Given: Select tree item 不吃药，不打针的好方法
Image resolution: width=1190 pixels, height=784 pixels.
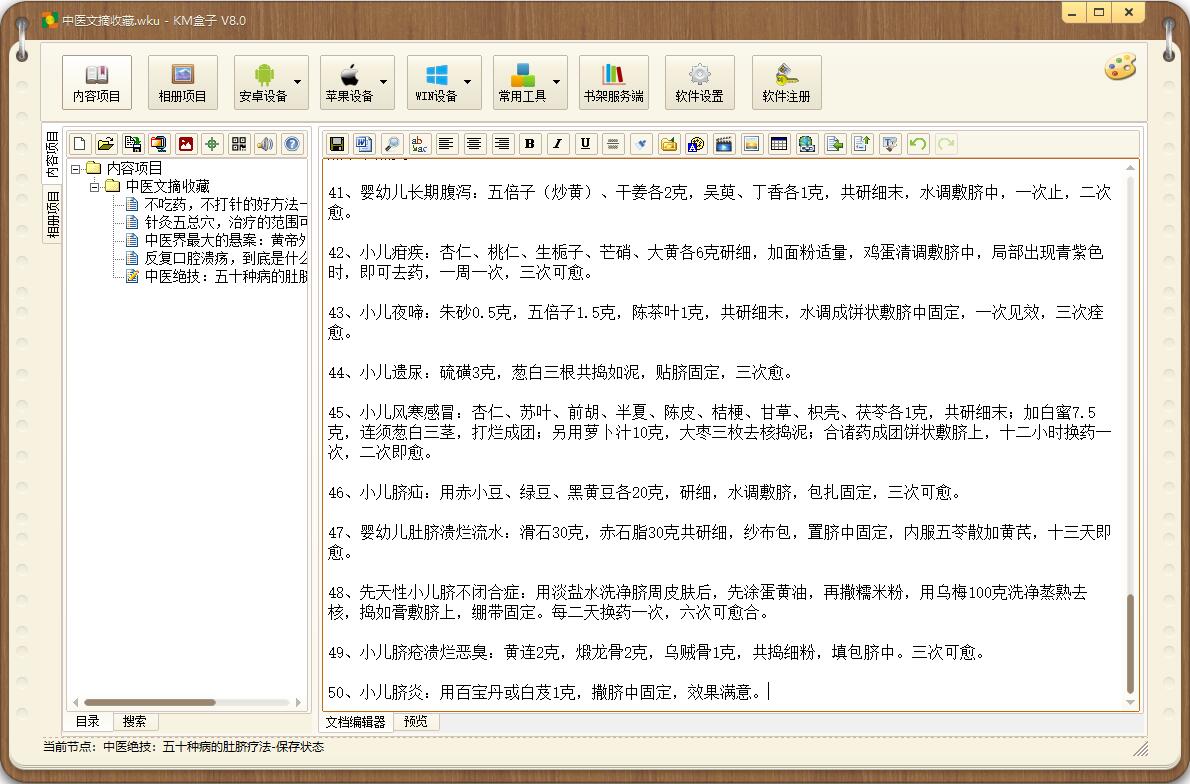Looking at the screenshot, I should pos(225,204).
